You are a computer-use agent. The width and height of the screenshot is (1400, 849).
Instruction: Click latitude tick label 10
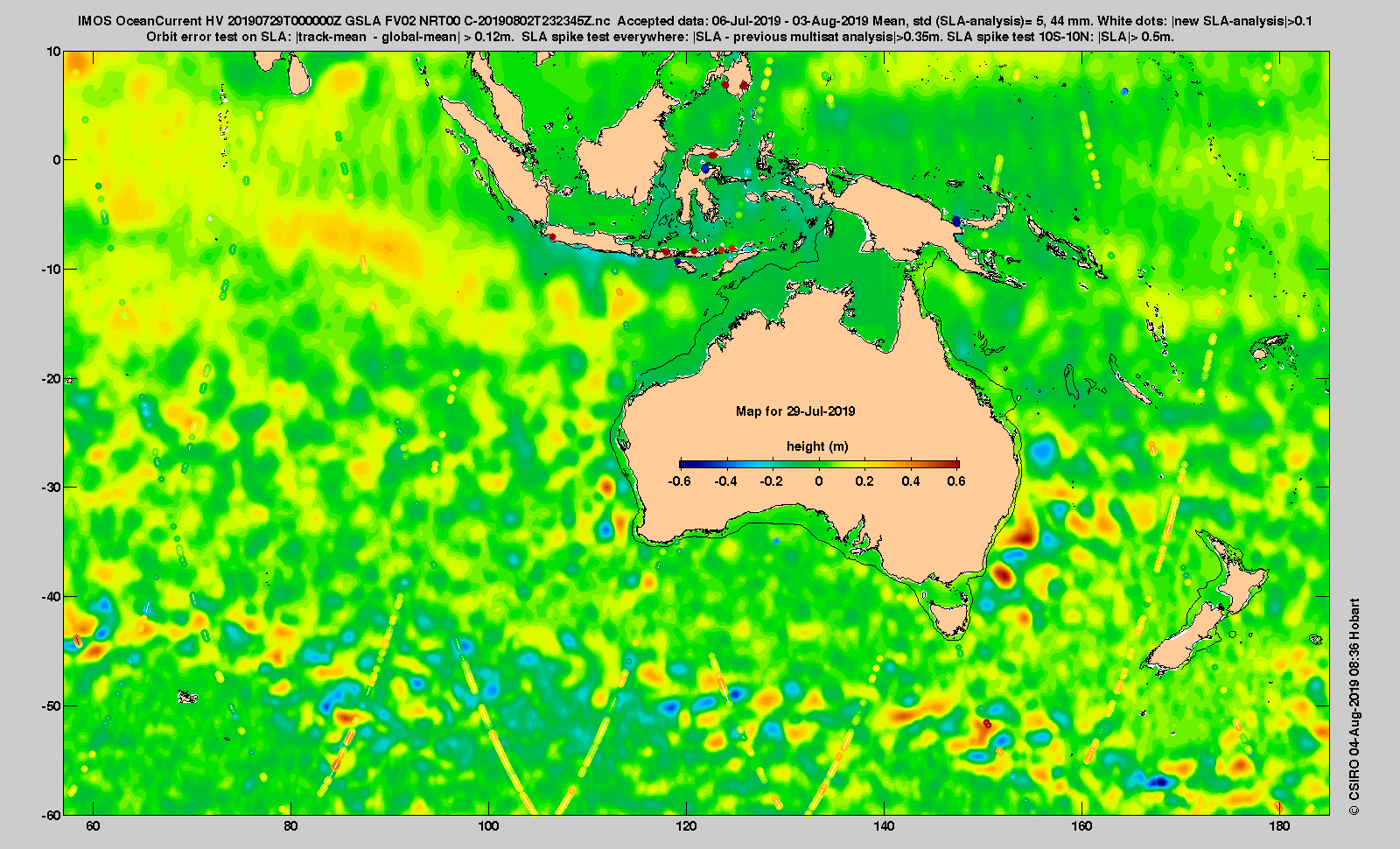pos(54,52)
